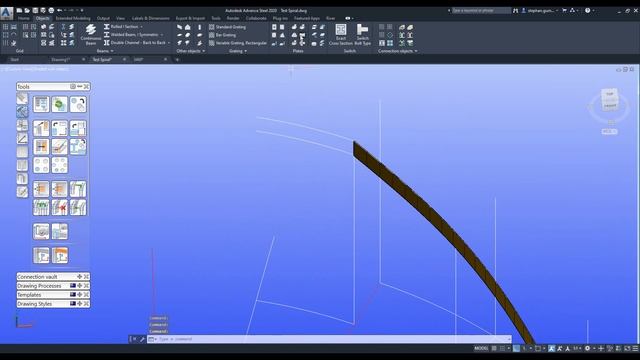Expand the Connection objects panel dropdown
640x360 pixels.
pyautogui.click(x=398, y=51)
